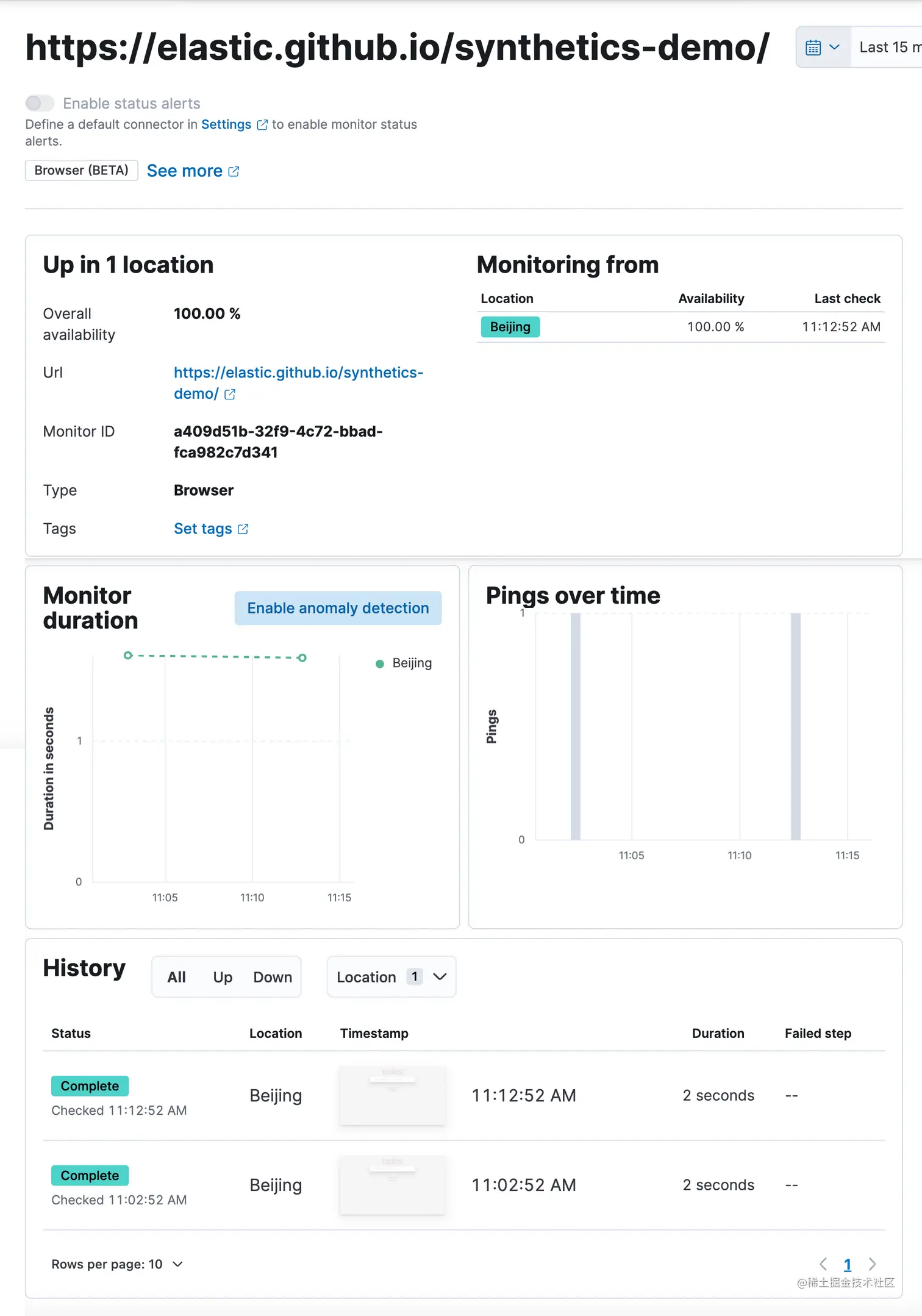Open screenshot thumbnail for 11:02:52 AM check
The image size is (922, 1316).
(393, 1185)
